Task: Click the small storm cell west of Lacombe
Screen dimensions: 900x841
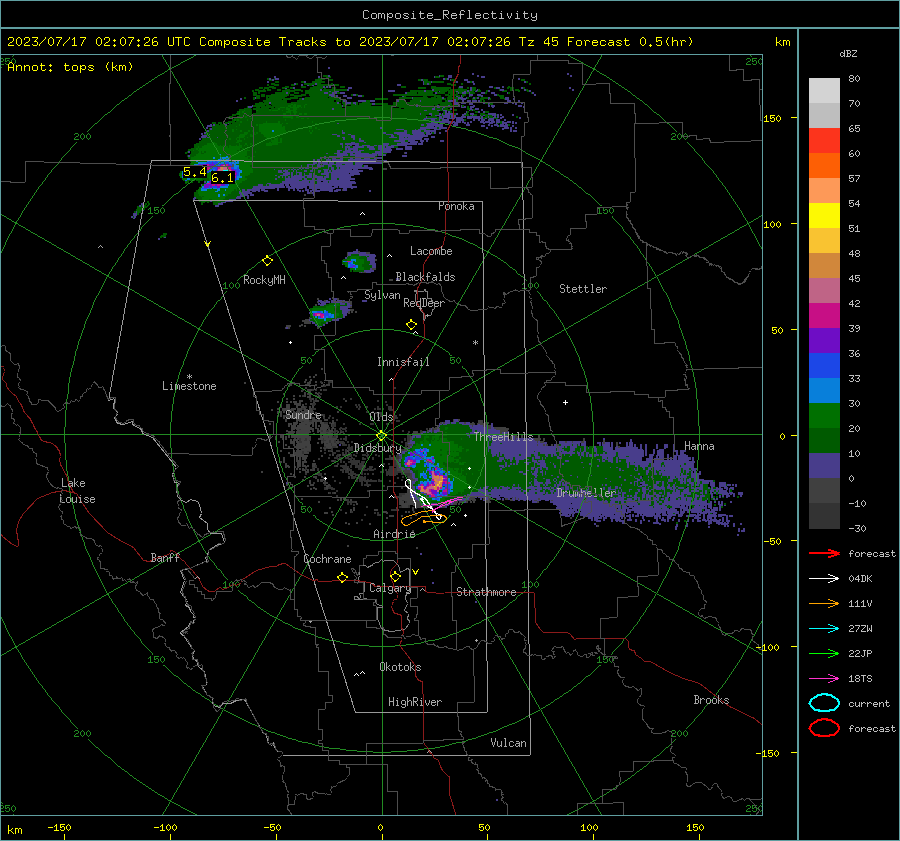Action: [x=359, y=262]
